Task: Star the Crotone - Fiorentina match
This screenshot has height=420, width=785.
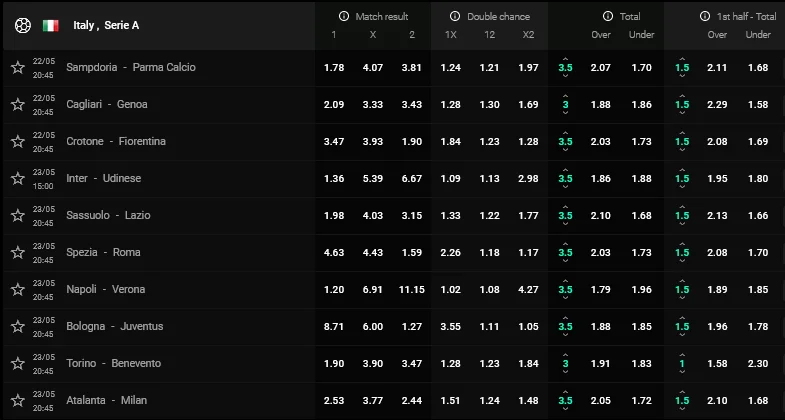Action: (17, 142)
